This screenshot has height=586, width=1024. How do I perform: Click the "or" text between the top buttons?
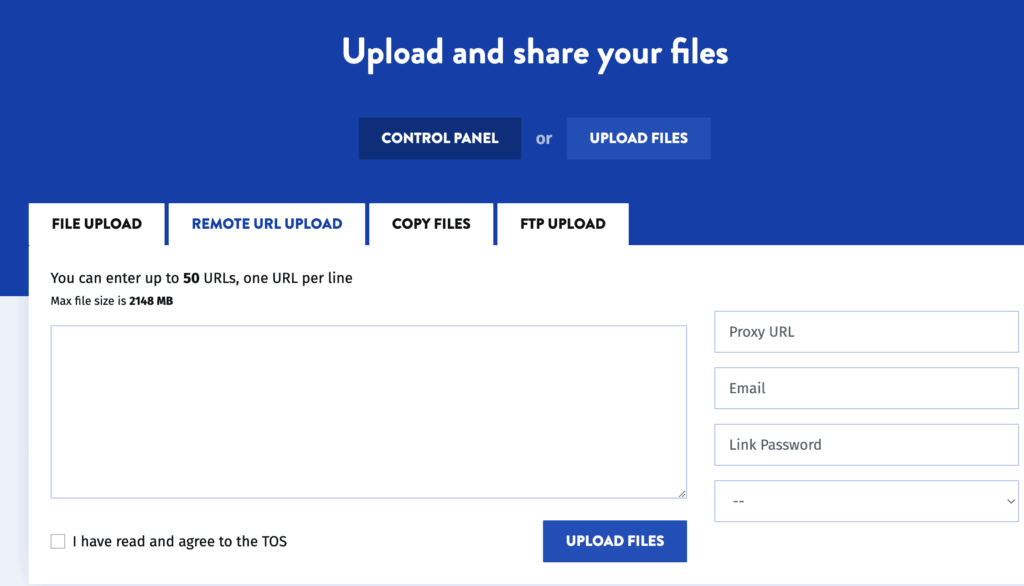click(x=544, y=138)
